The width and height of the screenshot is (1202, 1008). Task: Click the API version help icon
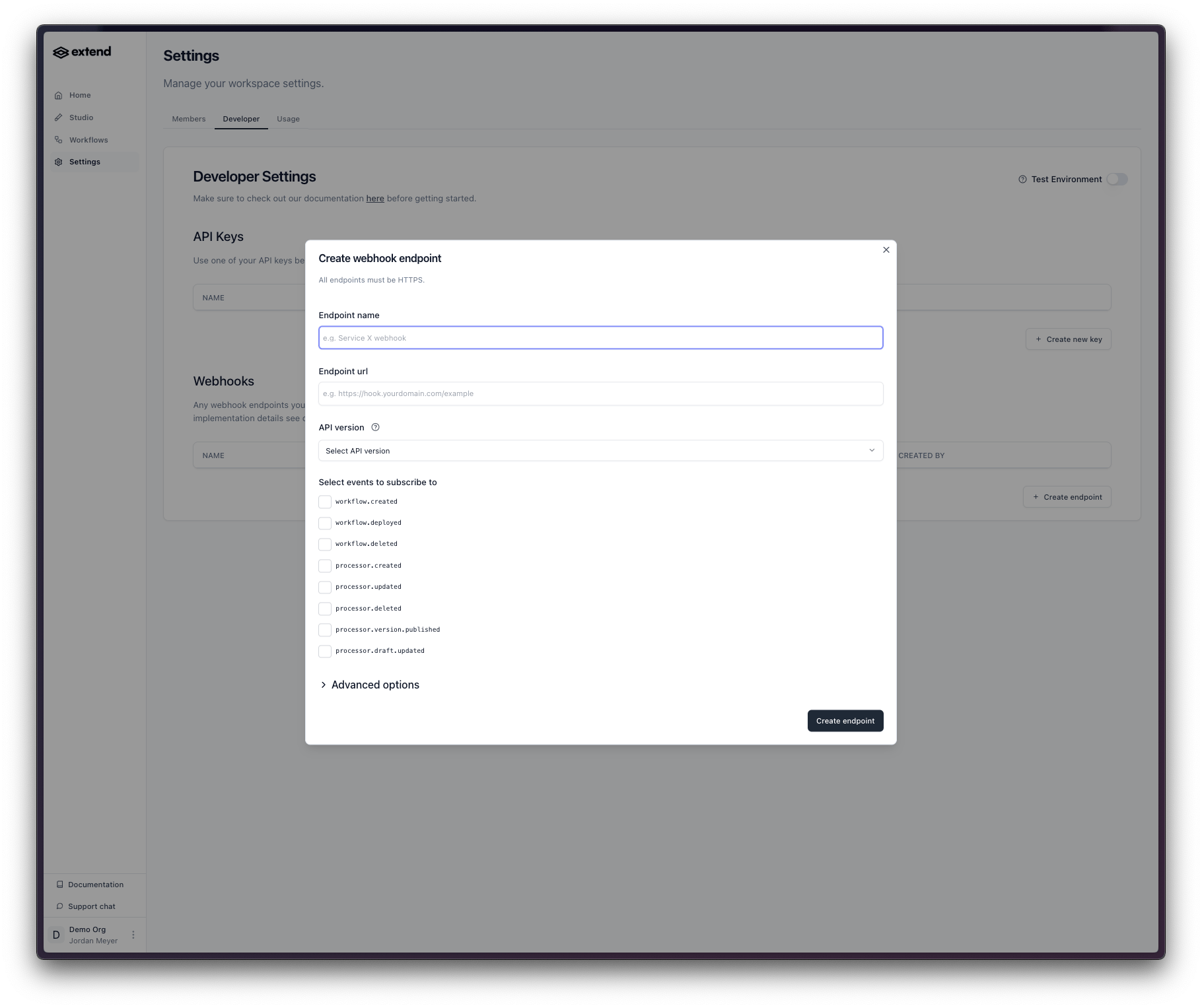[375, 428]
